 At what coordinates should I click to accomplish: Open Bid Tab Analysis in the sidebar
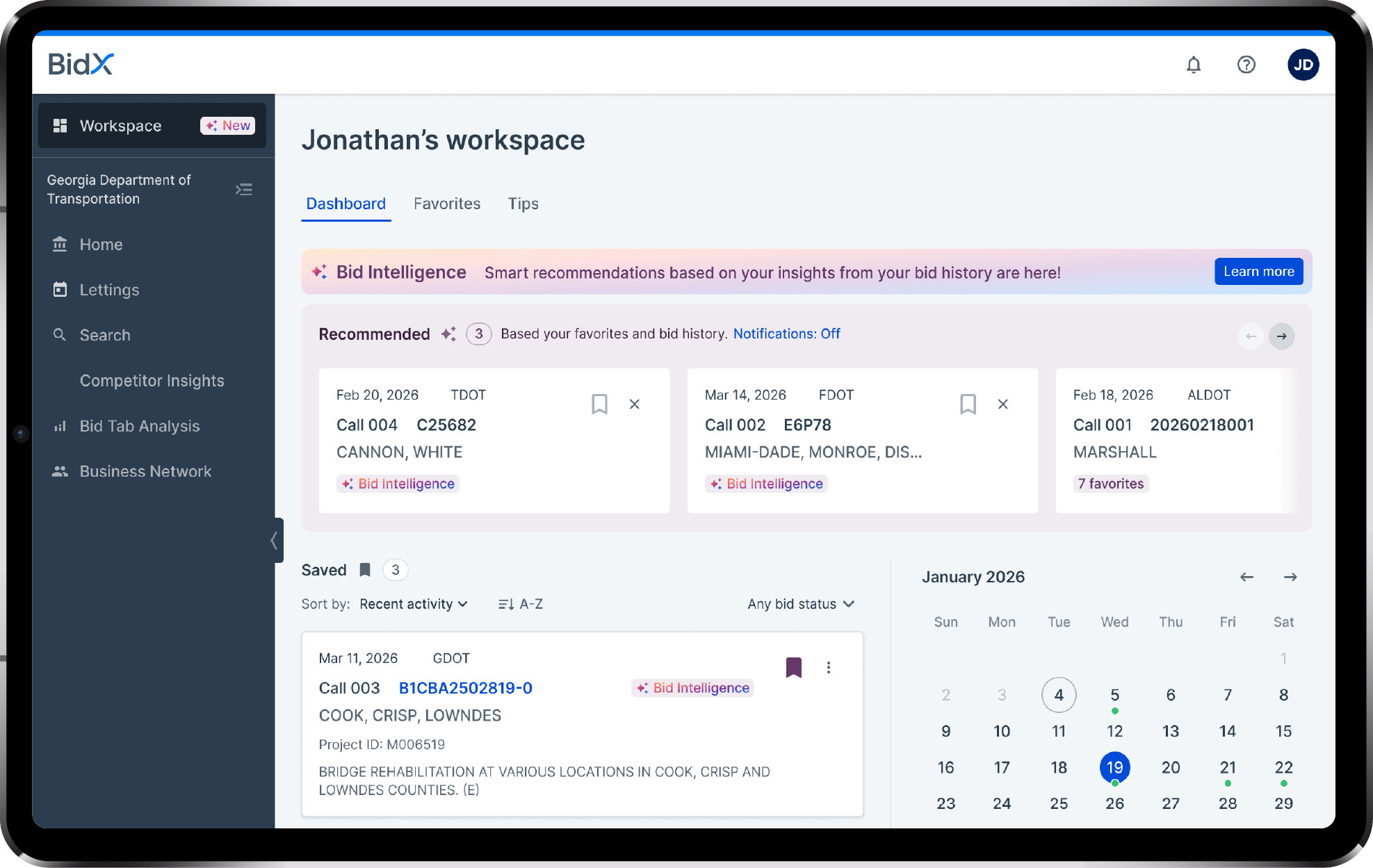coord(140,426)
